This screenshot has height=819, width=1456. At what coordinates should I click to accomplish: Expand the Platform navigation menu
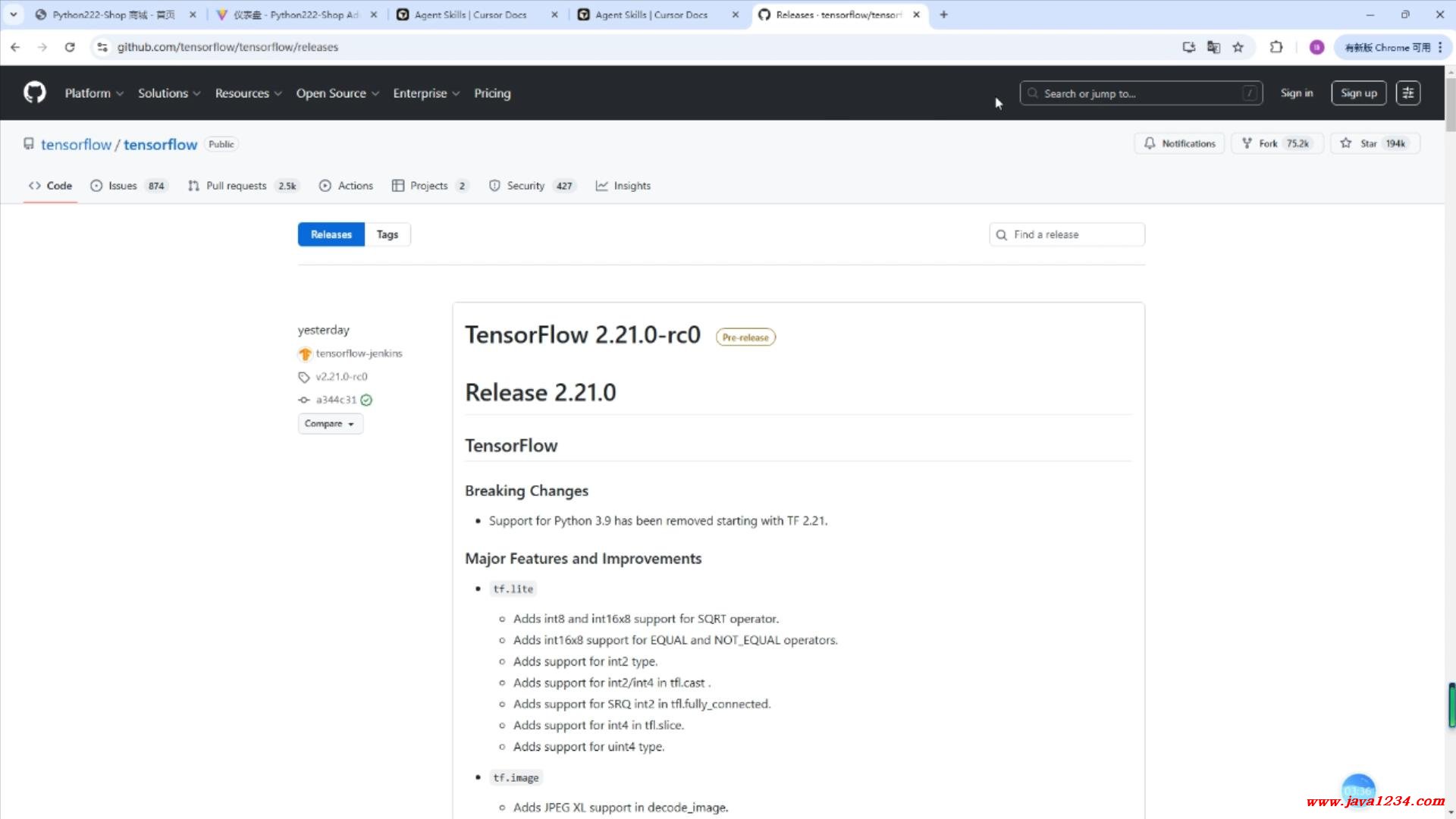[94, 93]
